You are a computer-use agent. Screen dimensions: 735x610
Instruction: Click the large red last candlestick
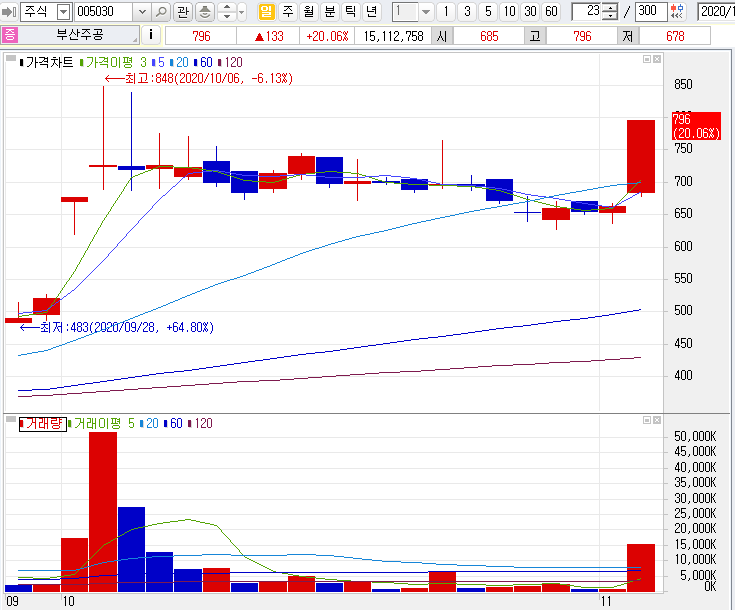click(641, 156)
